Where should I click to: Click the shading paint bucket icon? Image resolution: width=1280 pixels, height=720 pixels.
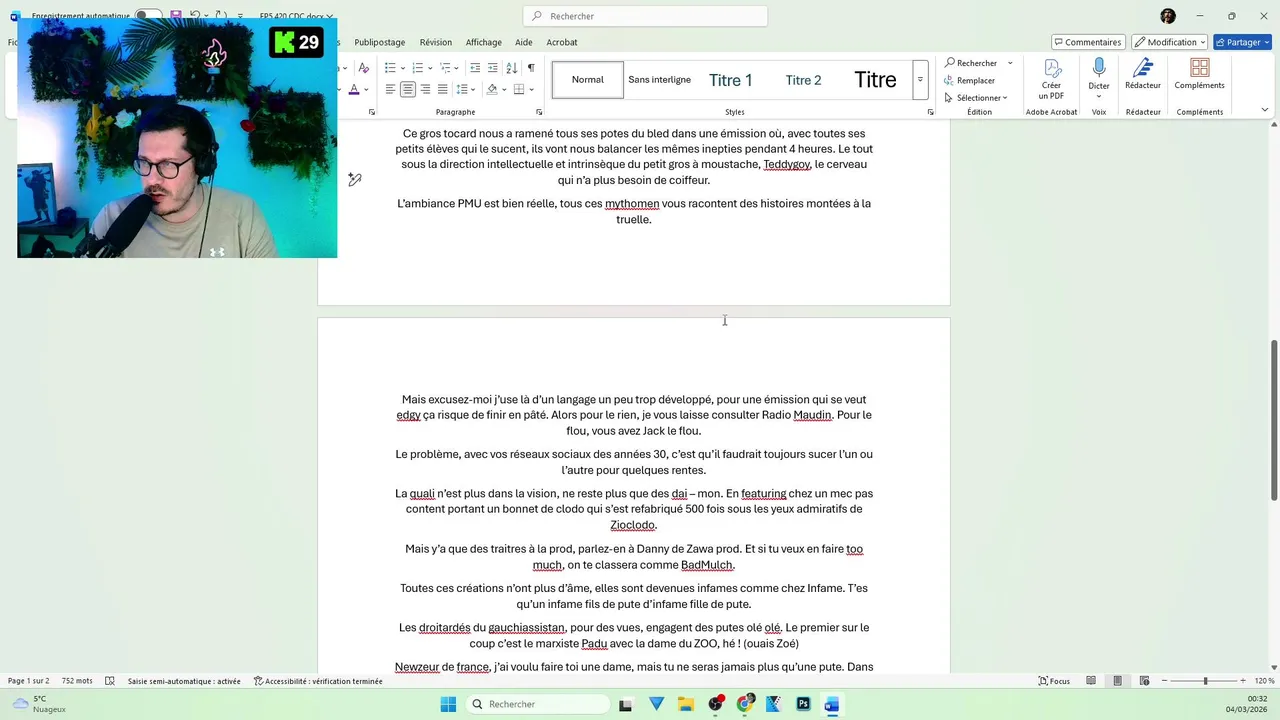point(491,89)
